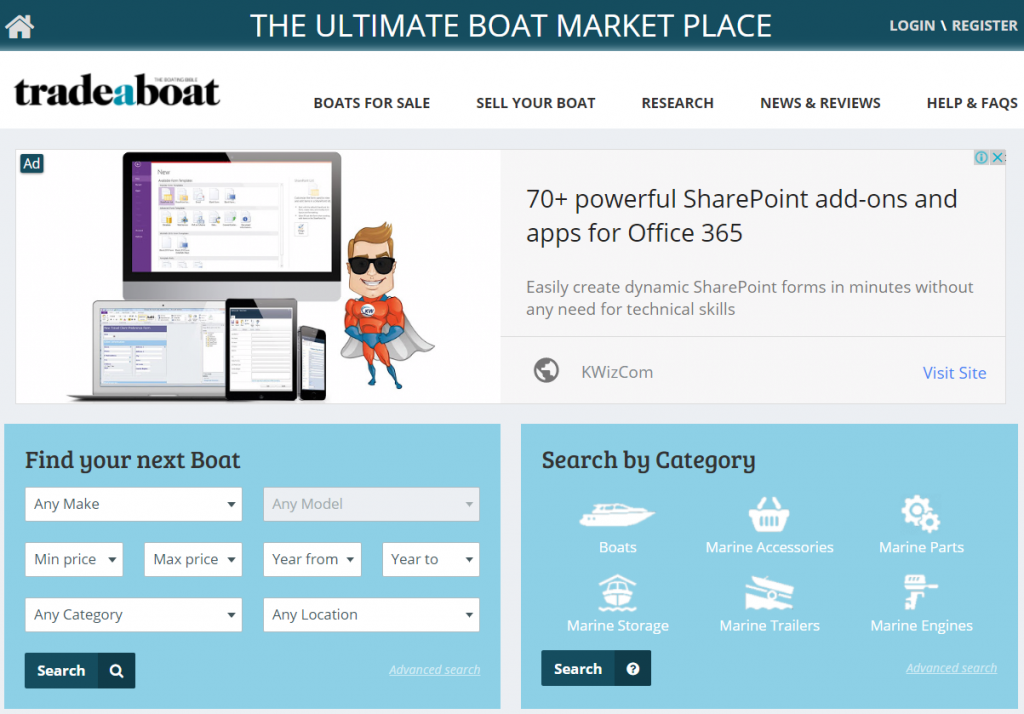The height and width of the screenshot is (714, 1024).
Task: Click the question mark icon on category Search
Action: [x=632, y=668]
